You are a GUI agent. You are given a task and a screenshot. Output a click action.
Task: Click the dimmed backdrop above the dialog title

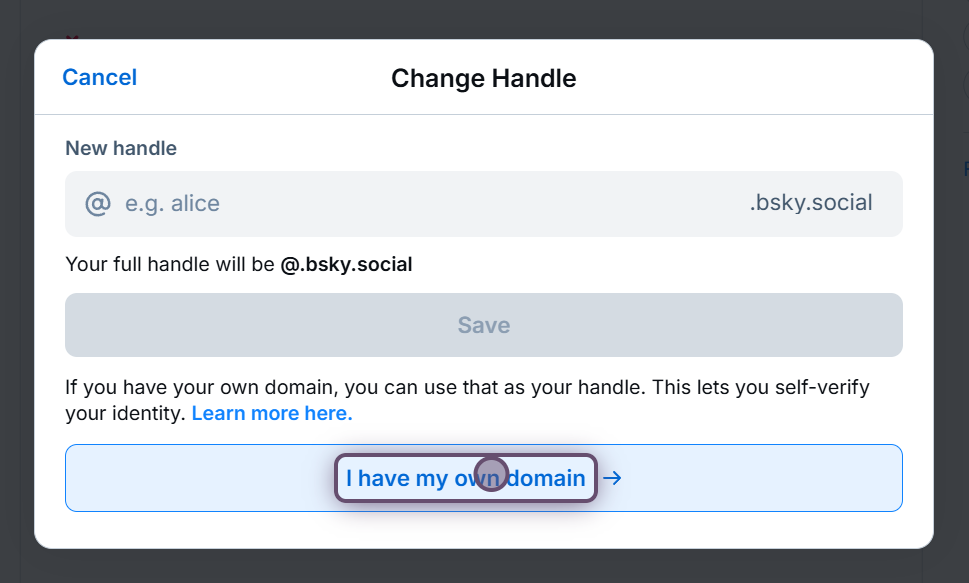pos(484,18)
